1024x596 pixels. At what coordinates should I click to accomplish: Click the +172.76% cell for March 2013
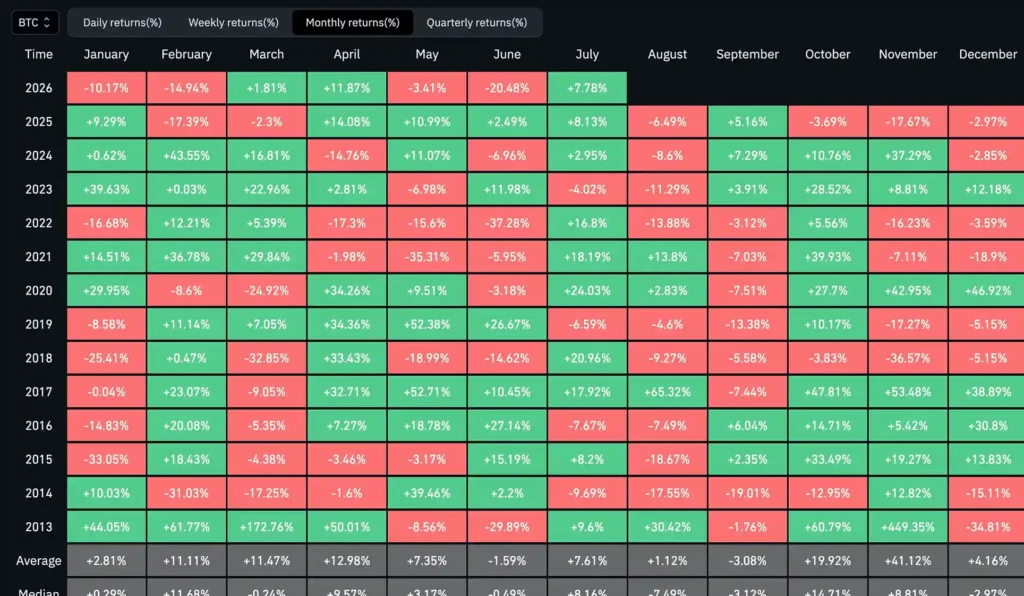[266, 527]
